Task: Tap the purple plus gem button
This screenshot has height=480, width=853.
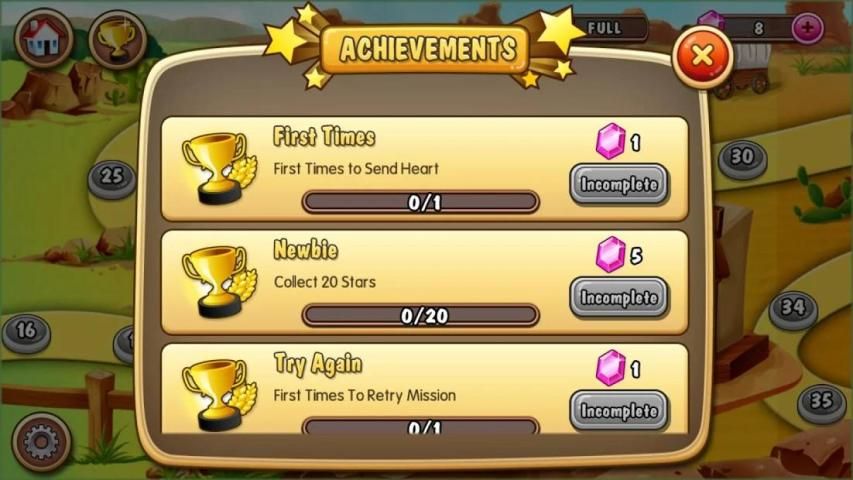Action: (x=807, y=28)
